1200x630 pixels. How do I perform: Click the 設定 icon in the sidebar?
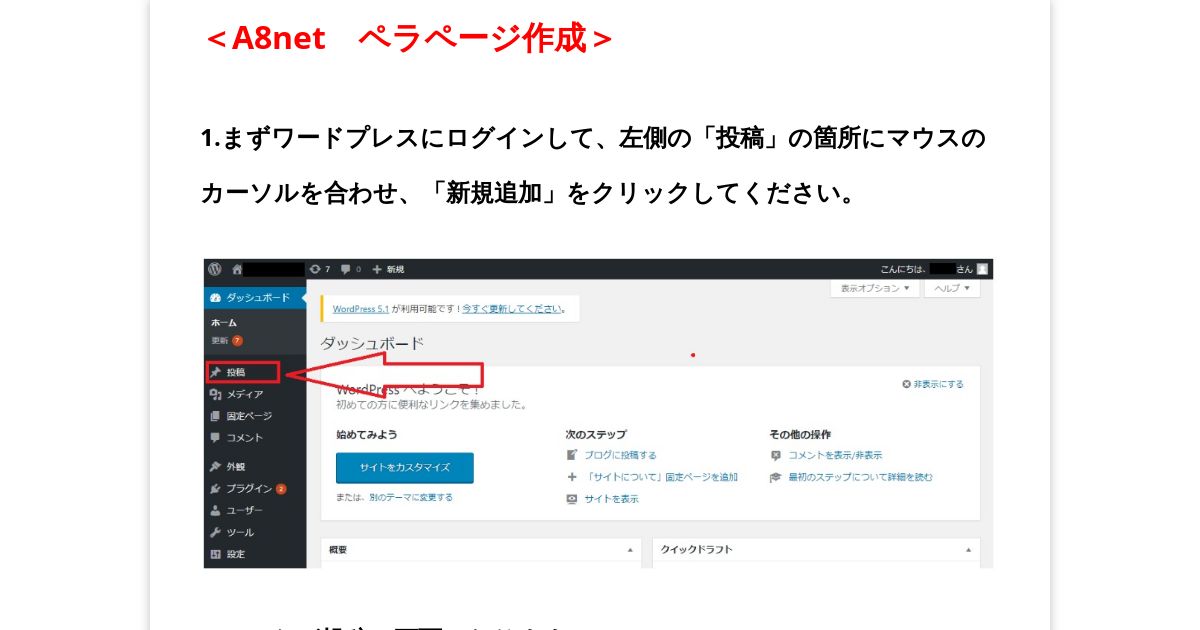215,554
